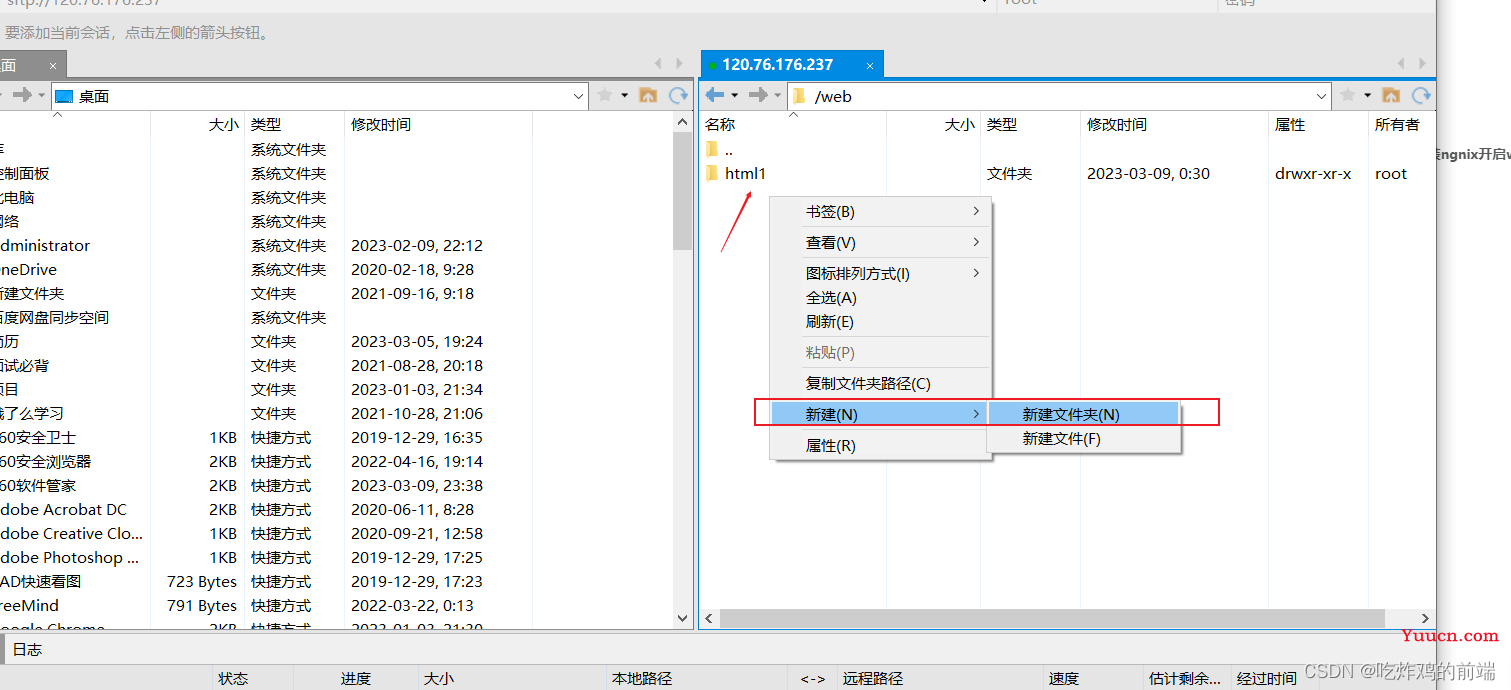Click the parent '..' folder icon
Screen dimensions: 1511x690
[x=712, y=149]
